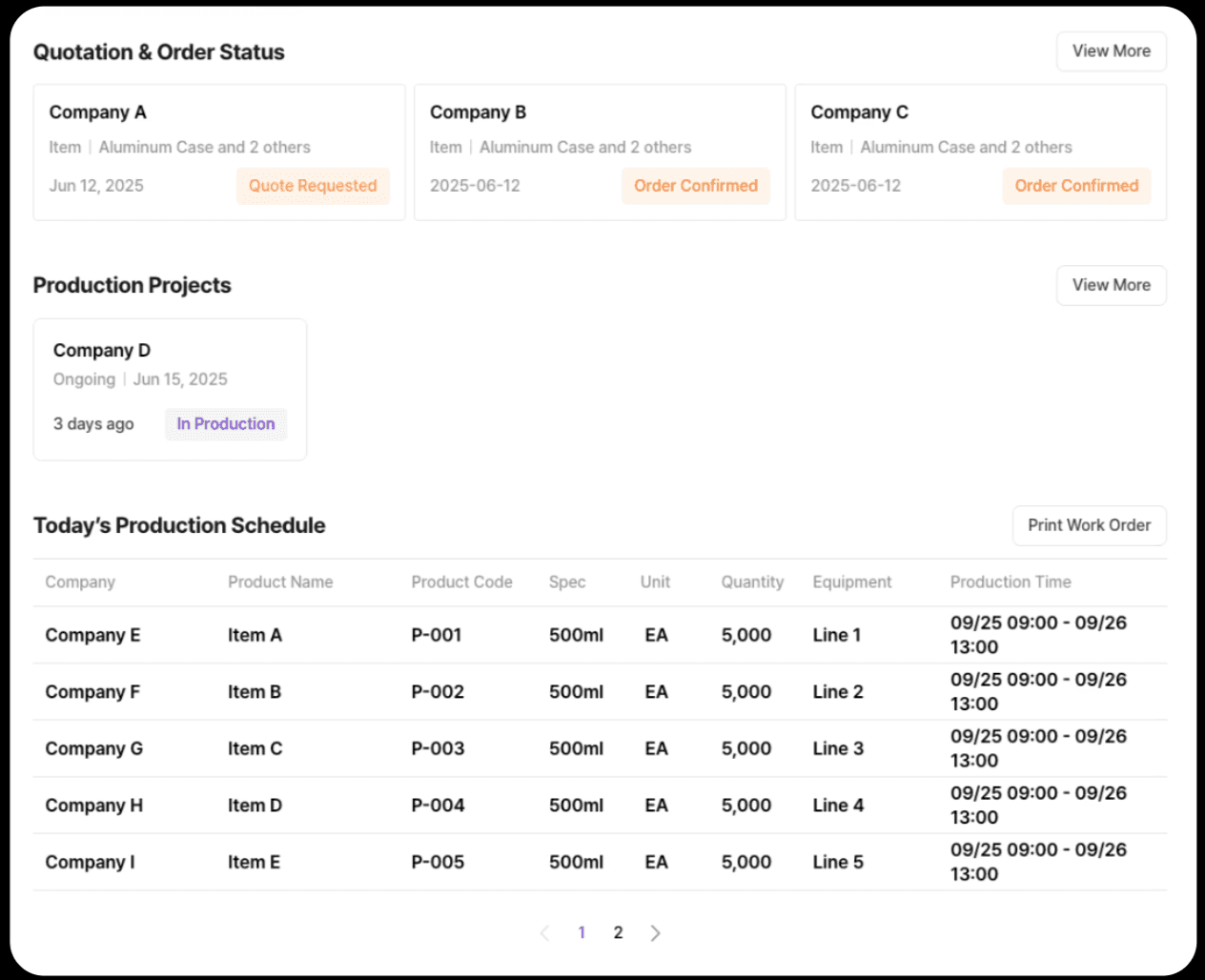The image size is (1205, 980).
Task: Click the Line 5 equipment cell
Action: coord(838,862)
